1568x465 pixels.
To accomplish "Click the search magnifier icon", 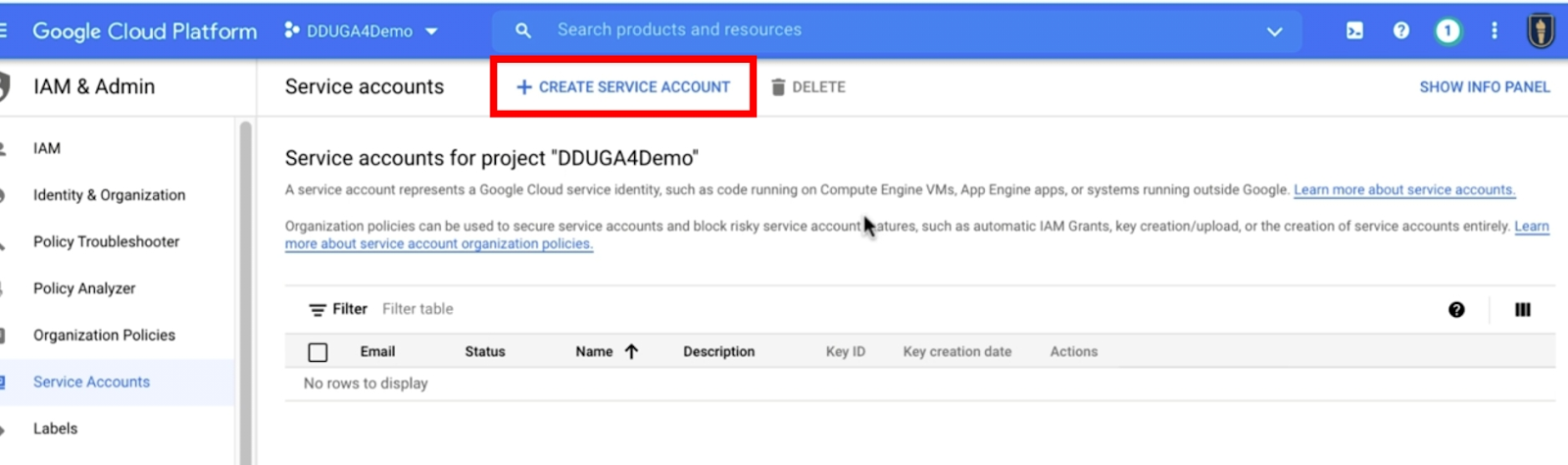I will 523,30.
